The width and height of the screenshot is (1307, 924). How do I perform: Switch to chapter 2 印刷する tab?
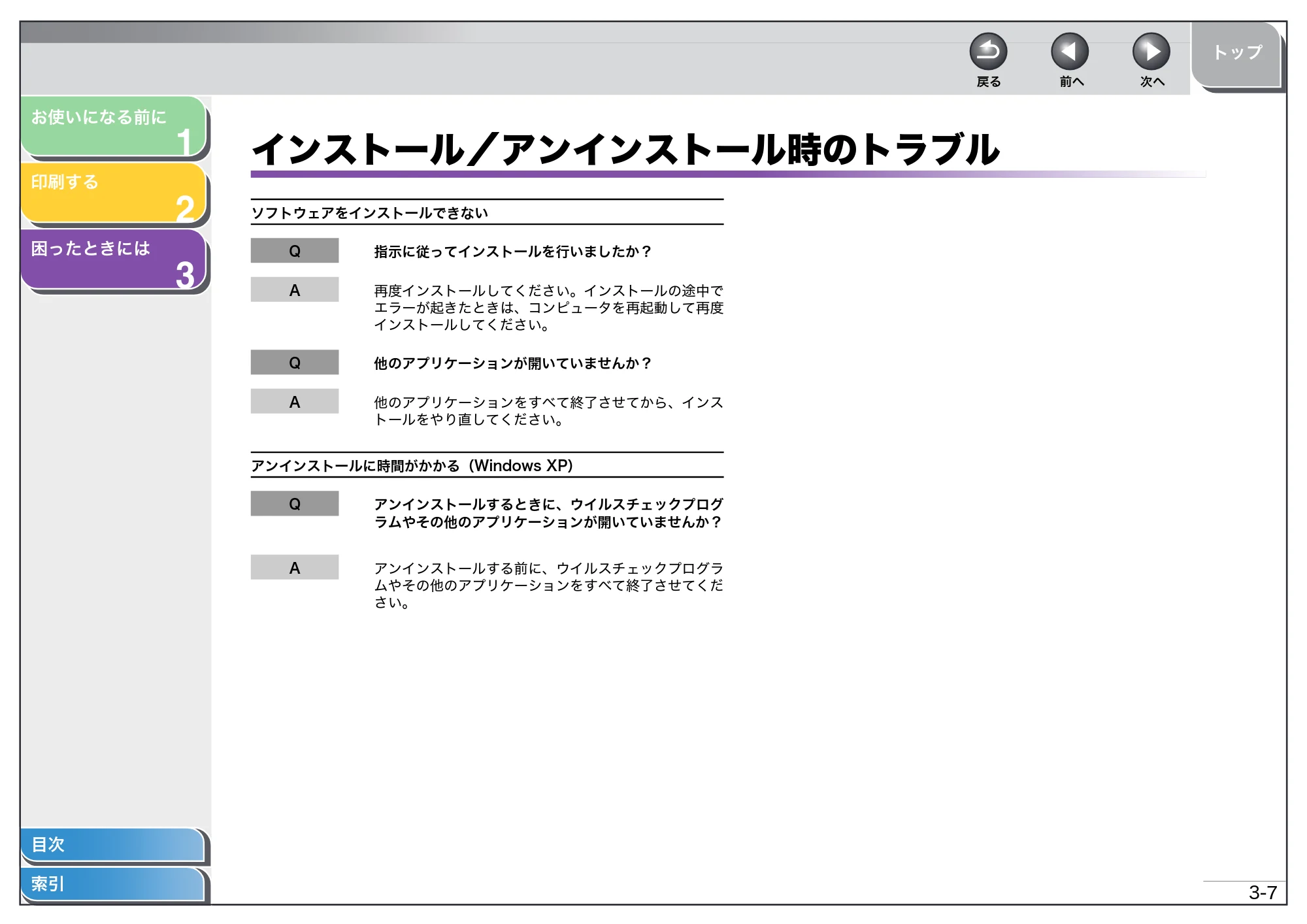(x=114, y=192)
